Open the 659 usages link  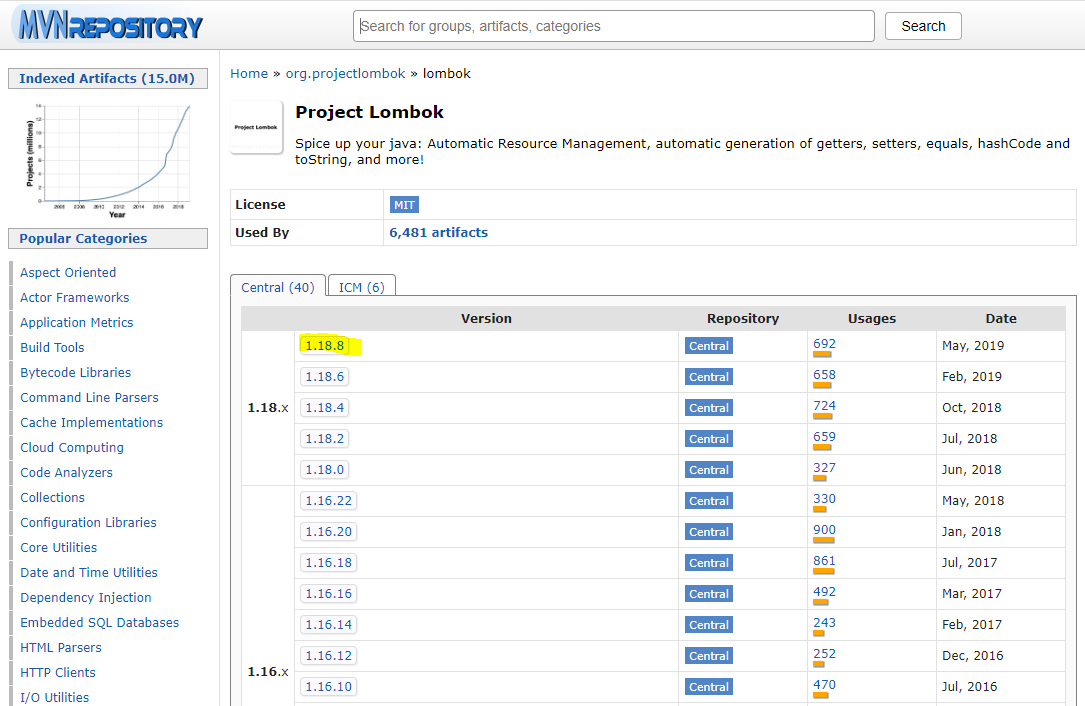[x=824, y=437]
